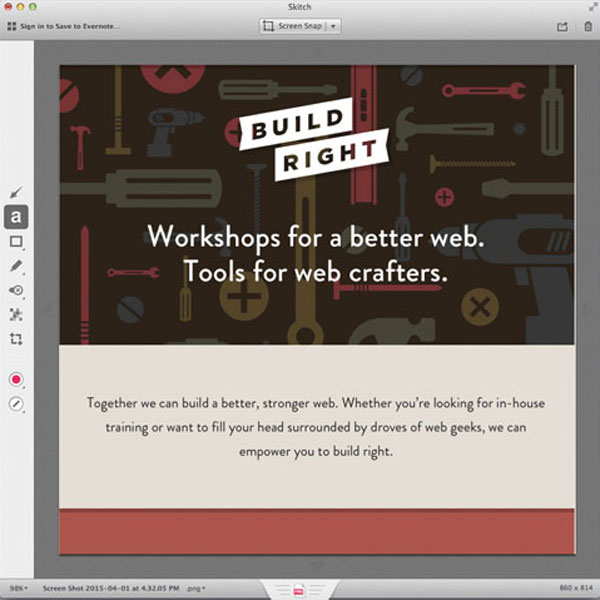Click the 860 x 814 image dimensions
Image resolution: width=600 pixels, height=600 pixels.
click(576, 588)
